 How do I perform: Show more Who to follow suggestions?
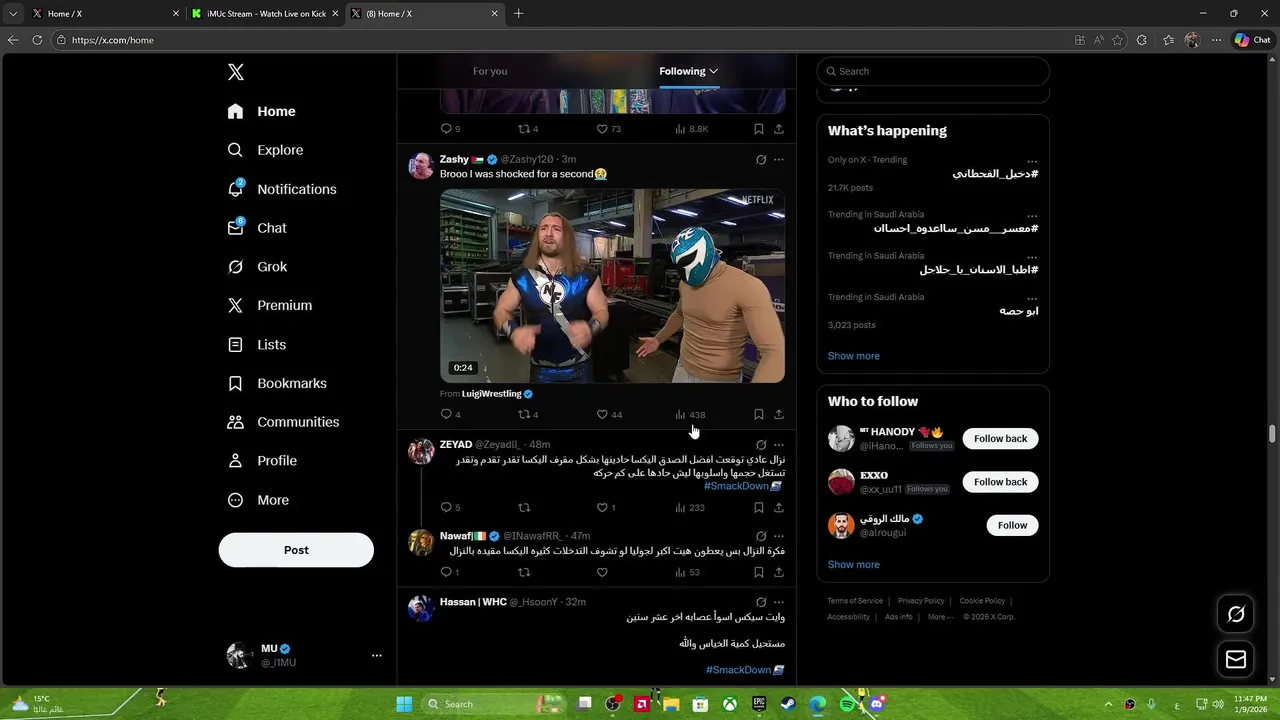pyautogui.click(x=853, y=565)
